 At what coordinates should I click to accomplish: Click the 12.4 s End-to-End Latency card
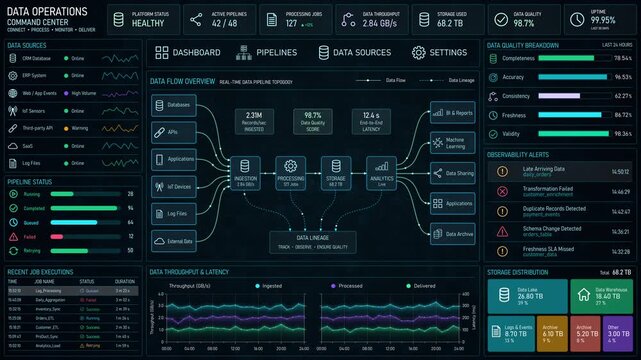(x=371, y=121)
